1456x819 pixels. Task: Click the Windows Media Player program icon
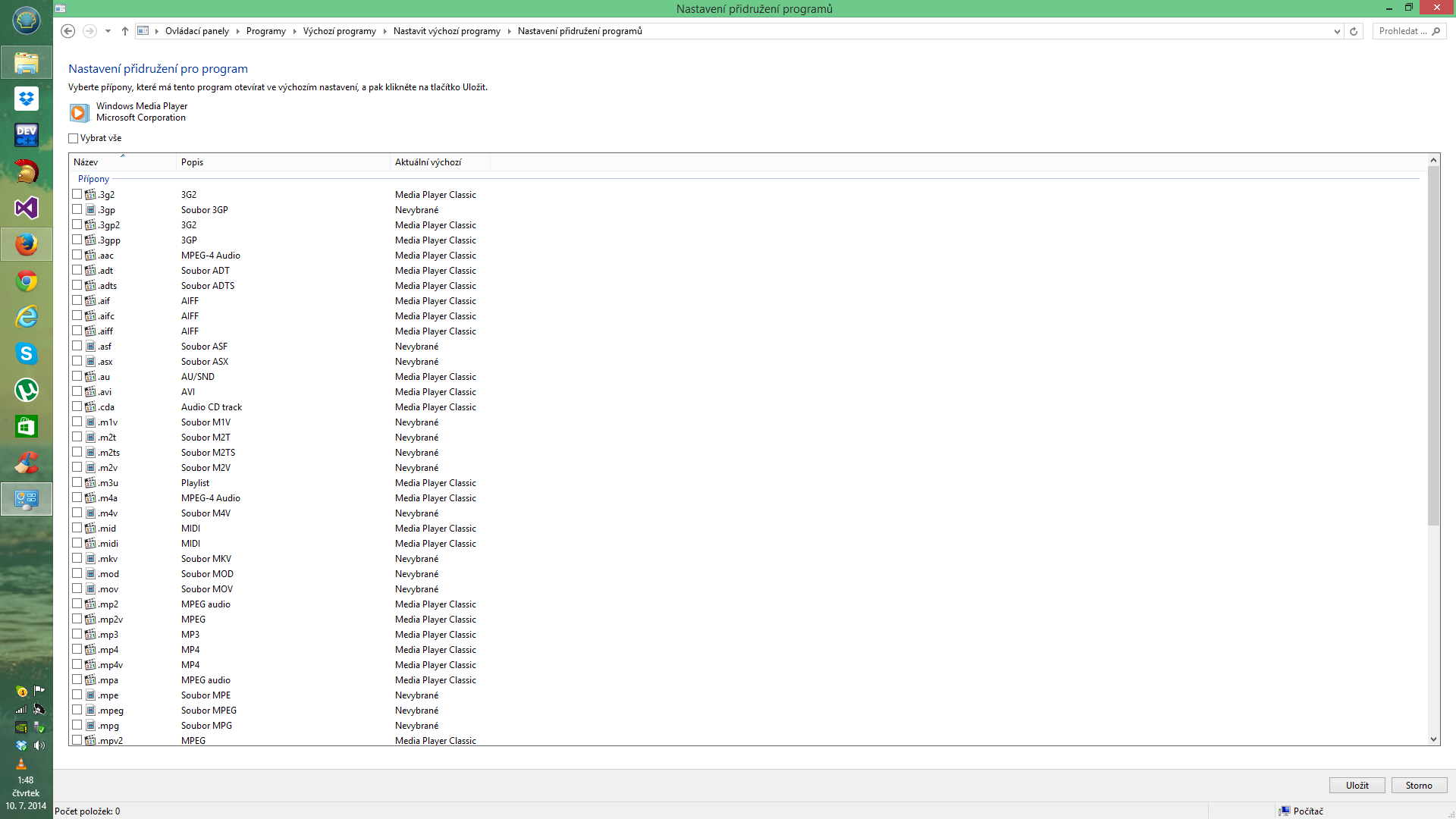(x=79, y=112)
